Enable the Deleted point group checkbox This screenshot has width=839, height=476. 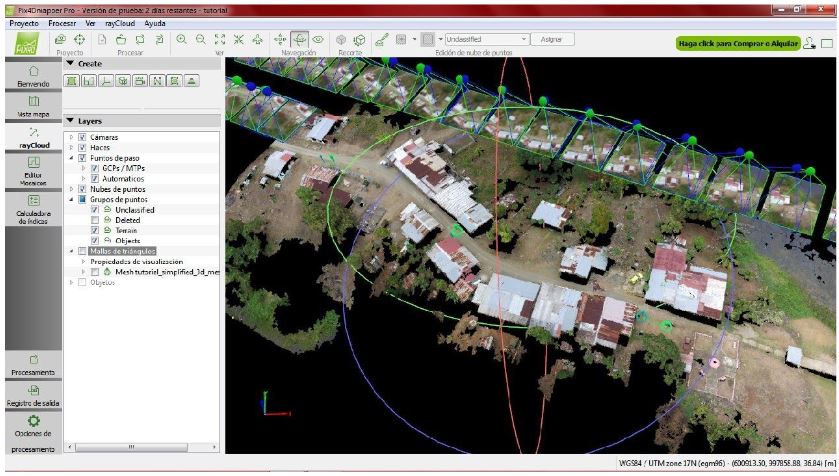95,219
